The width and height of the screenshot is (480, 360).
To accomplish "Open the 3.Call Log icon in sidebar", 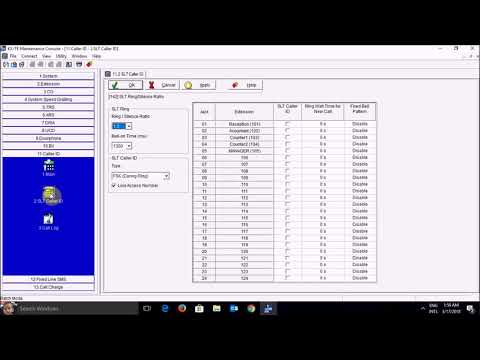I will (49, 222).
